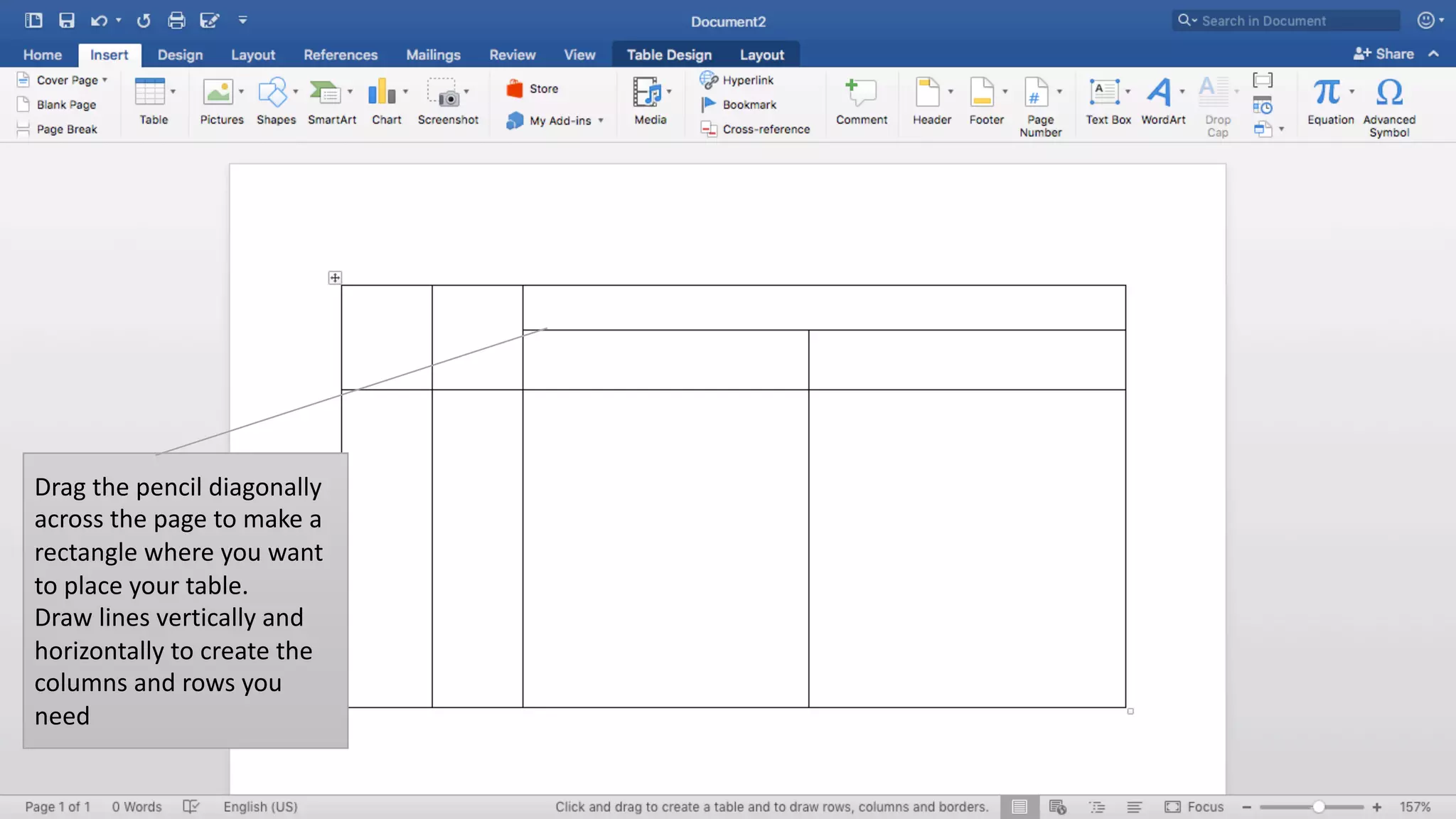
Task: Open the Shapes gallery
Action: point(273,92)
